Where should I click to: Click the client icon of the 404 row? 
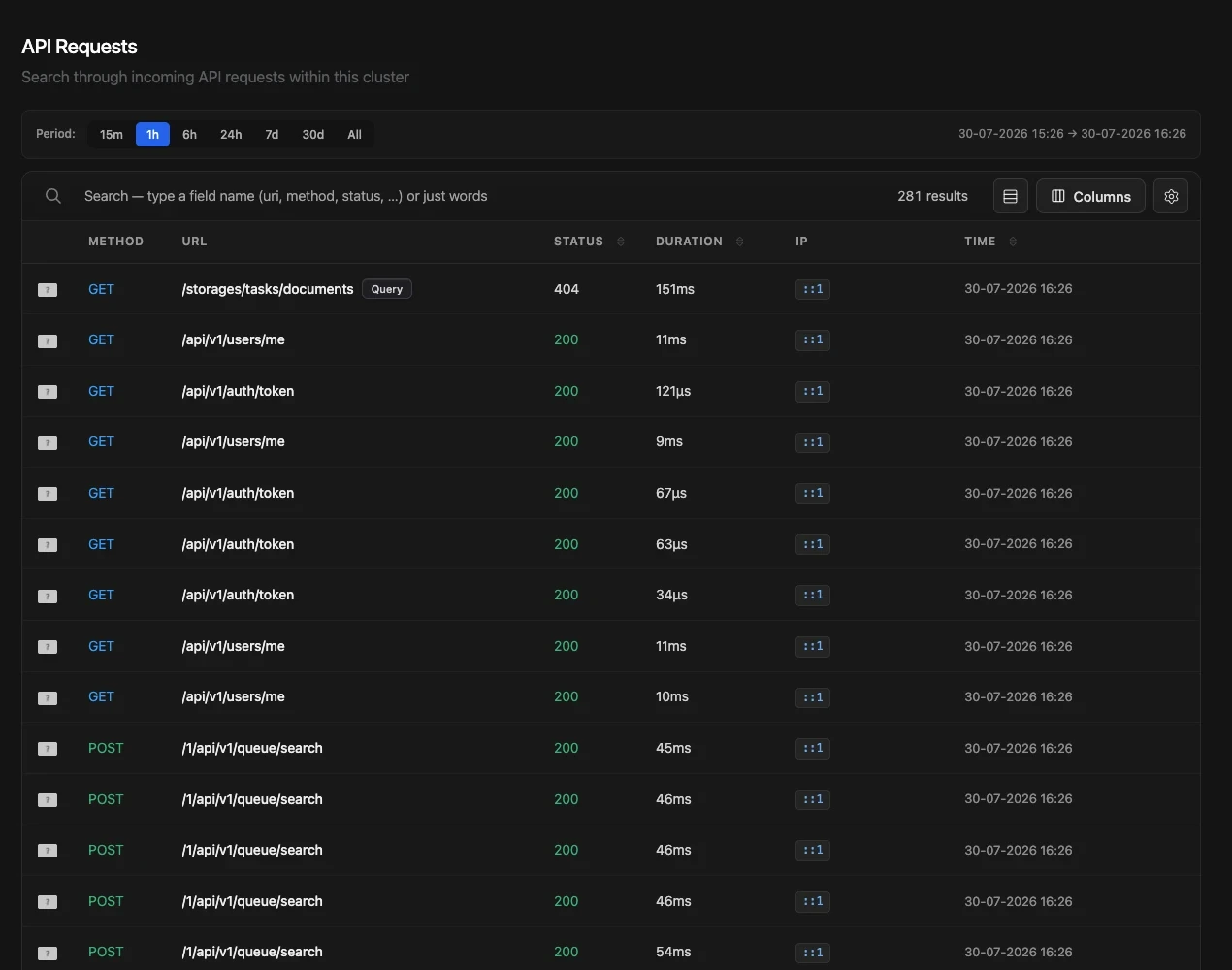[x=48, y=290]
